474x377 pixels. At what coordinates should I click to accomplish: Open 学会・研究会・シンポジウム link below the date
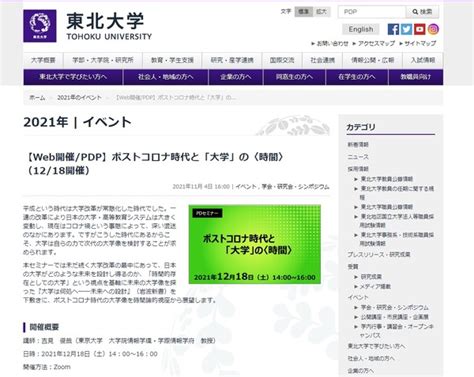point(295,187)
